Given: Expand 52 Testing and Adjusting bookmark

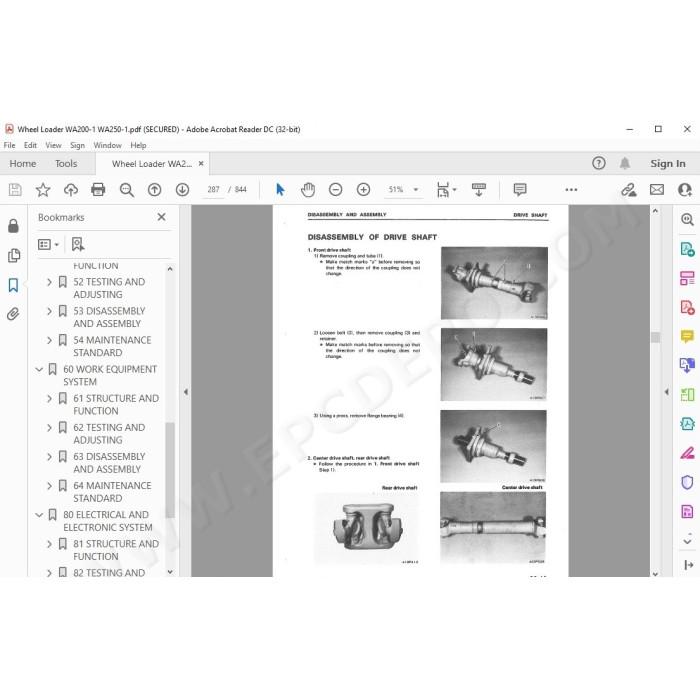Looking at the screenshot, I should click(x=49, y=282).
